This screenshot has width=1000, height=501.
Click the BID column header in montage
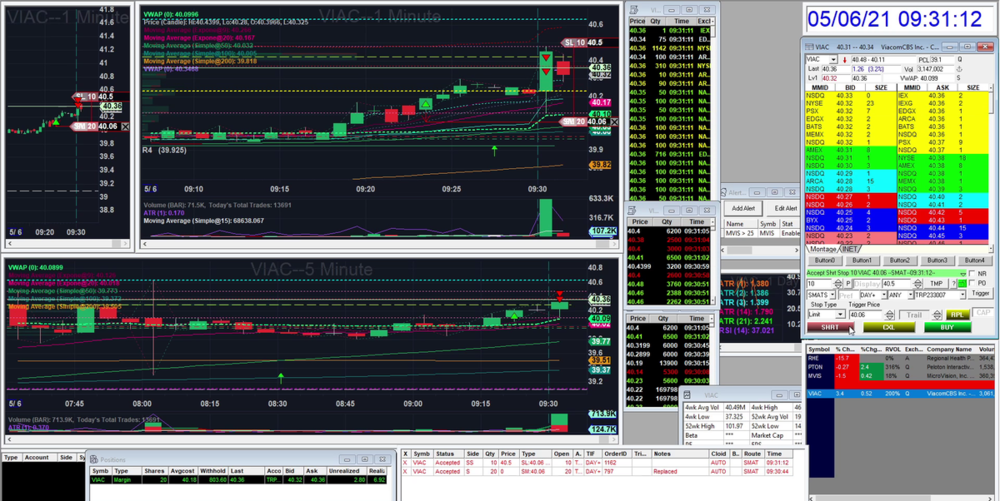[x=850, y=87]
